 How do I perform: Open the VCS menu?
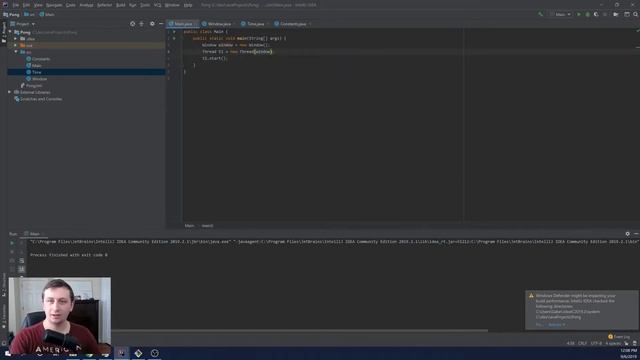[158, 5]
